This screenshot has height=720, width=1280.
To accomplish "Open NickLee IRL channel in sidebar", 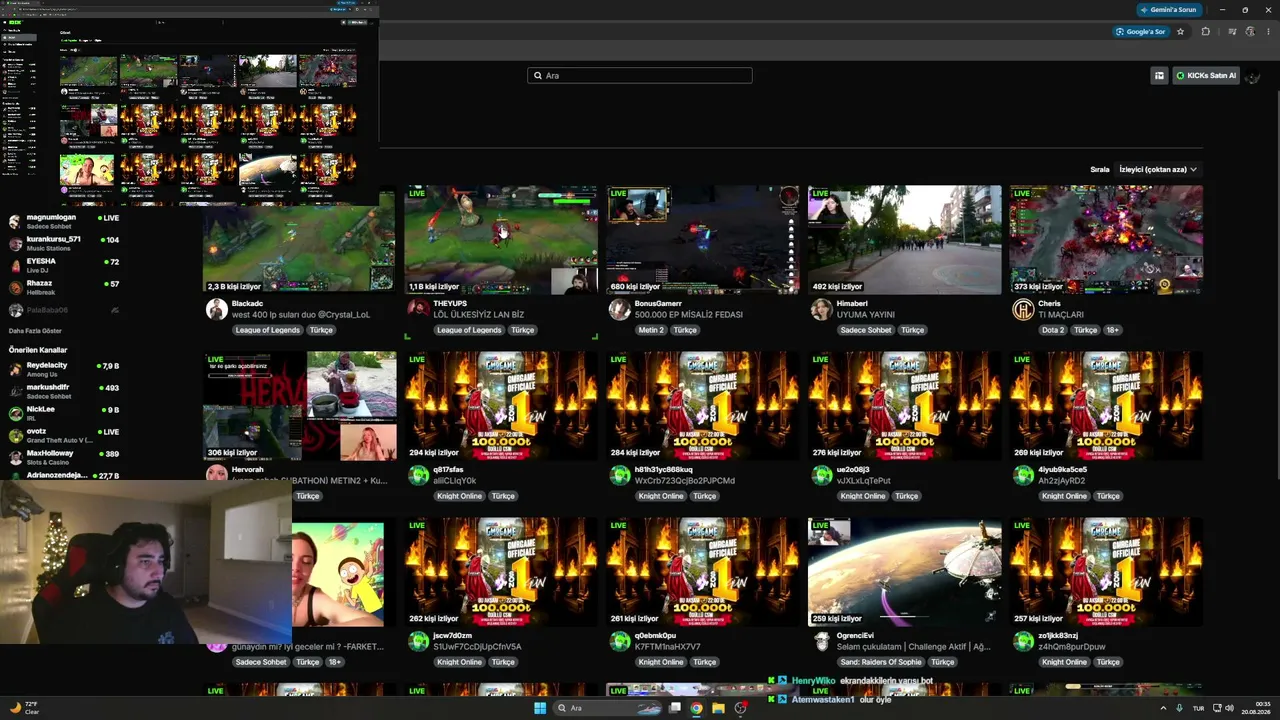I will point(64,414).
